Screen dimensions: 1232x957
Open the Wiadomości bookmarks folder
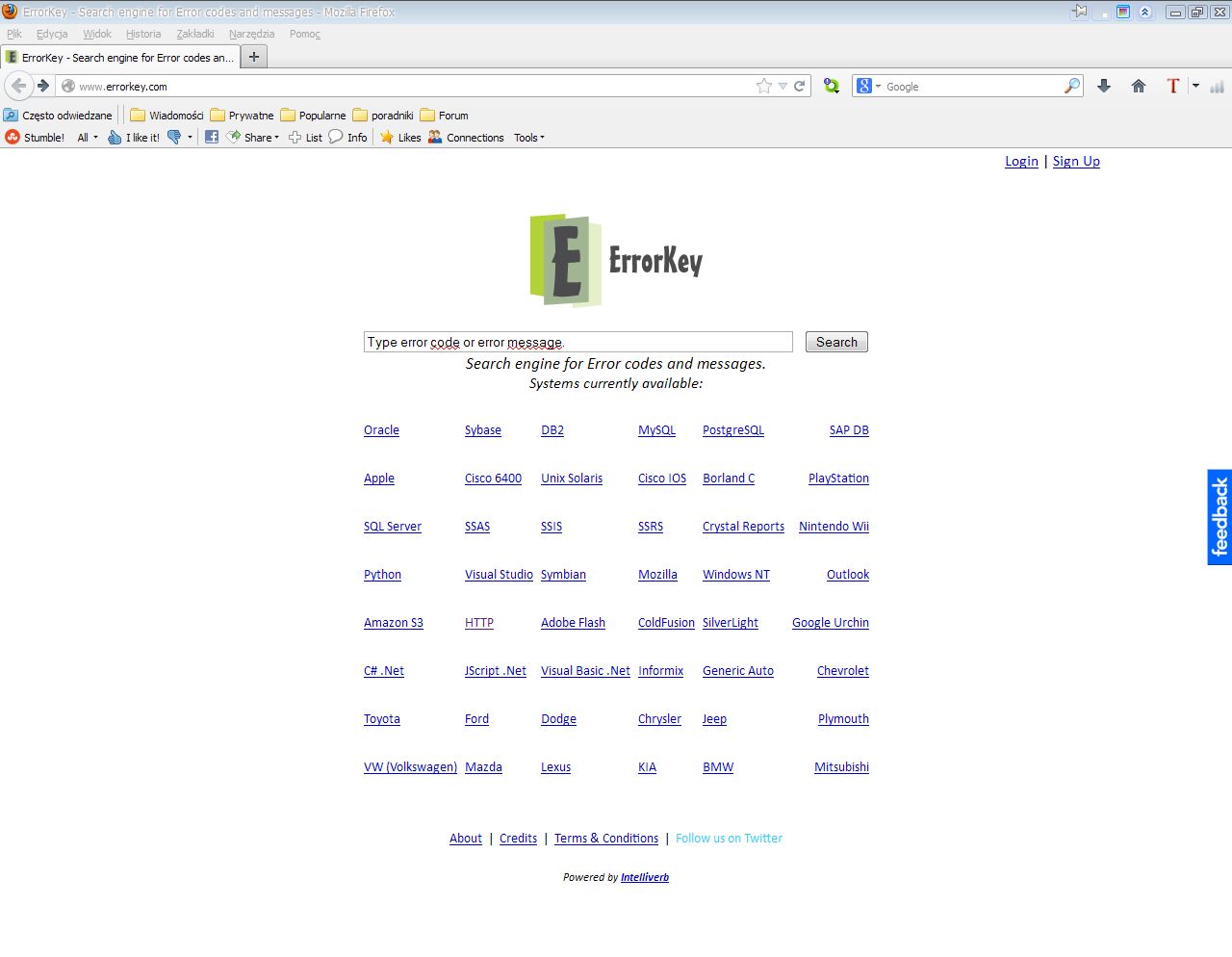(167, 116)
